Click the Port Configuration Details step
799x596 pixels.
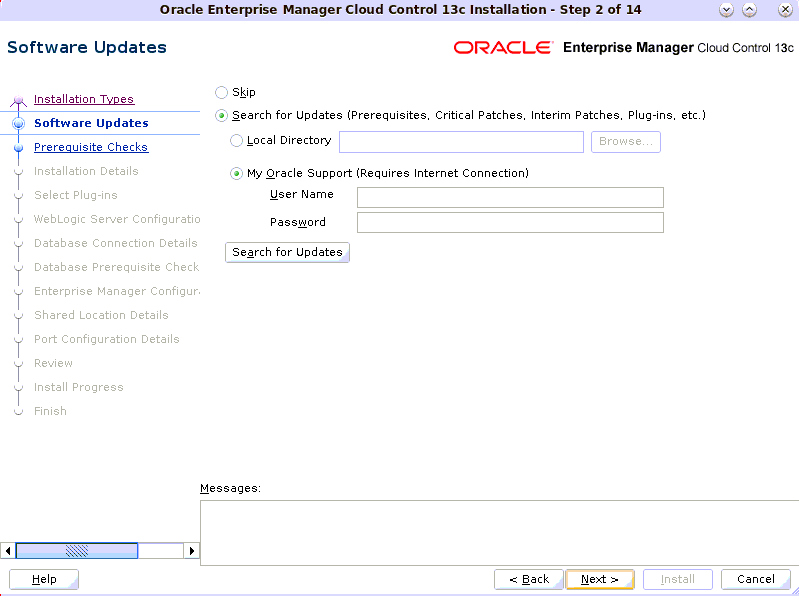pos(106,338)
